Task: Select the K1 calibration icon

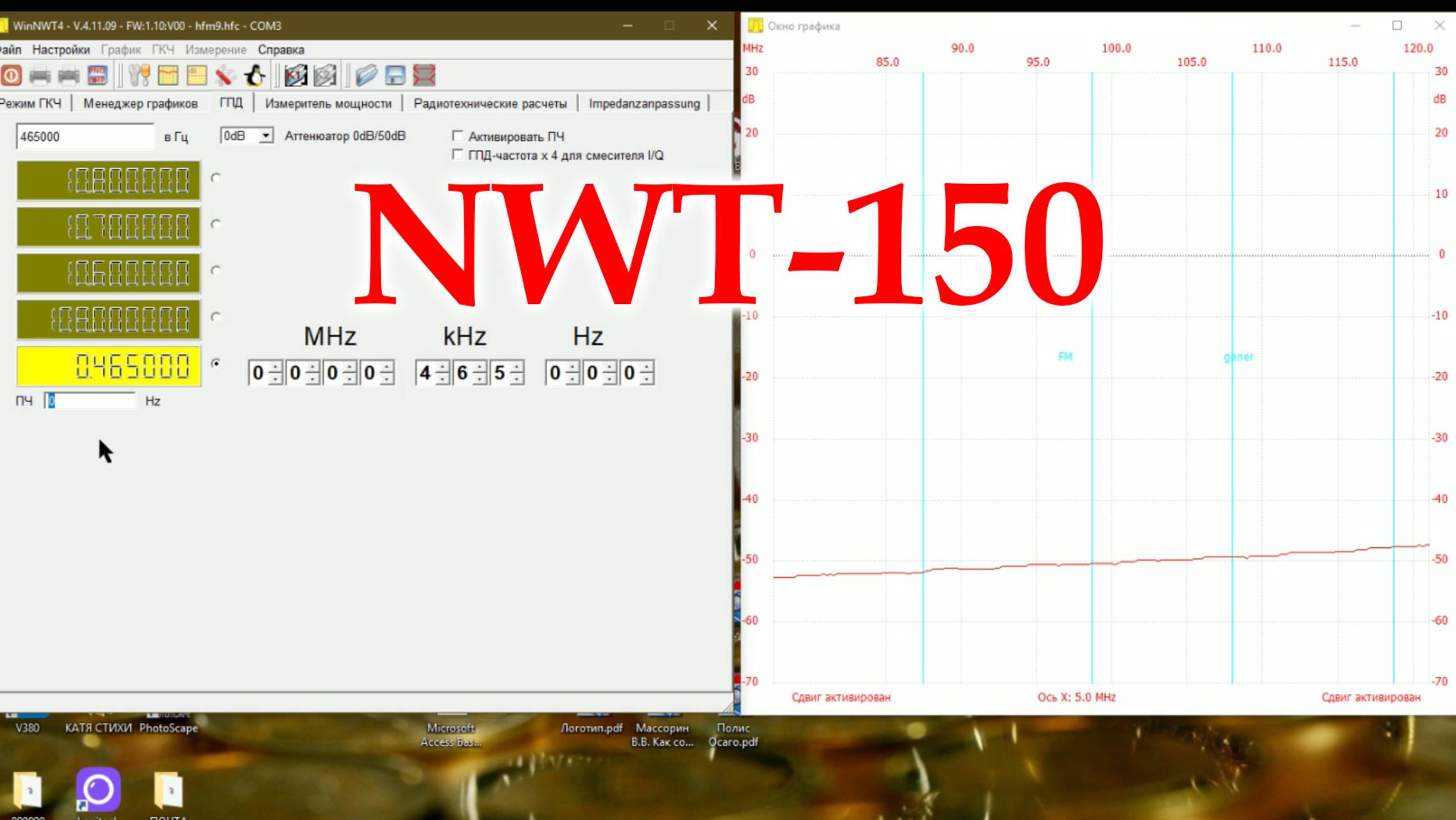Action: pos(296,75)
